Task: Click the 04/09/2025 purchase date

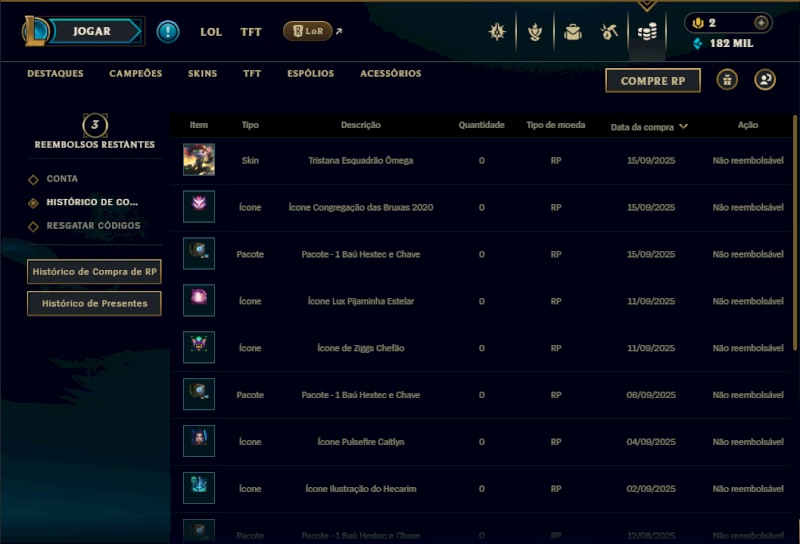Action: point(651,442)
